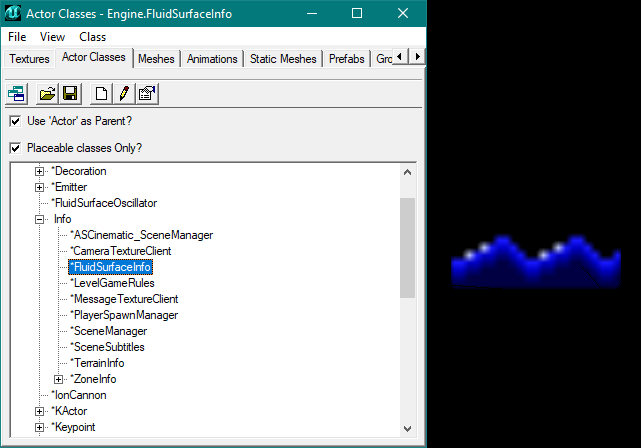Click the new class blank page icon

101,94
